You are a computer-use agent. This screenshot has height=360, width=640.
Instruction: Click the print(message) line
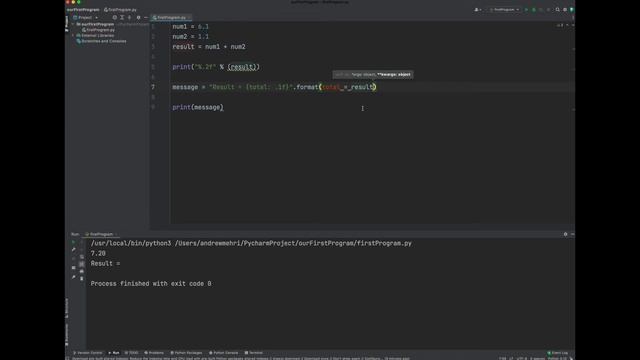coord(198,107)
